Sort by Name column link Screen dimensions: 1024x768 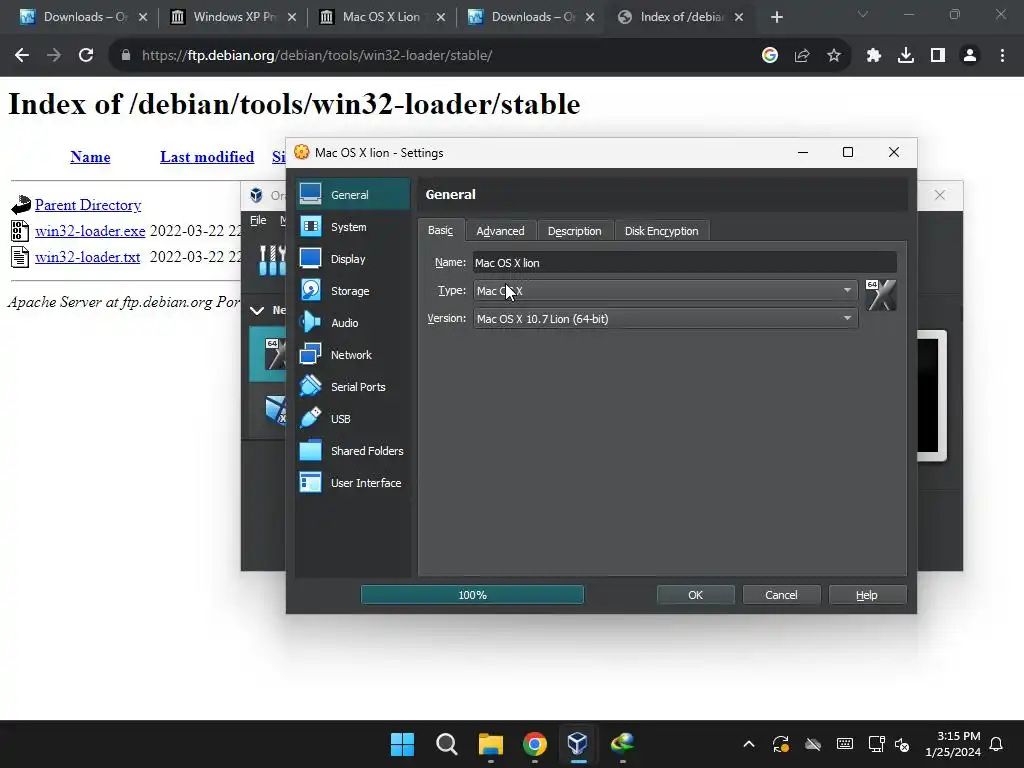90,157
